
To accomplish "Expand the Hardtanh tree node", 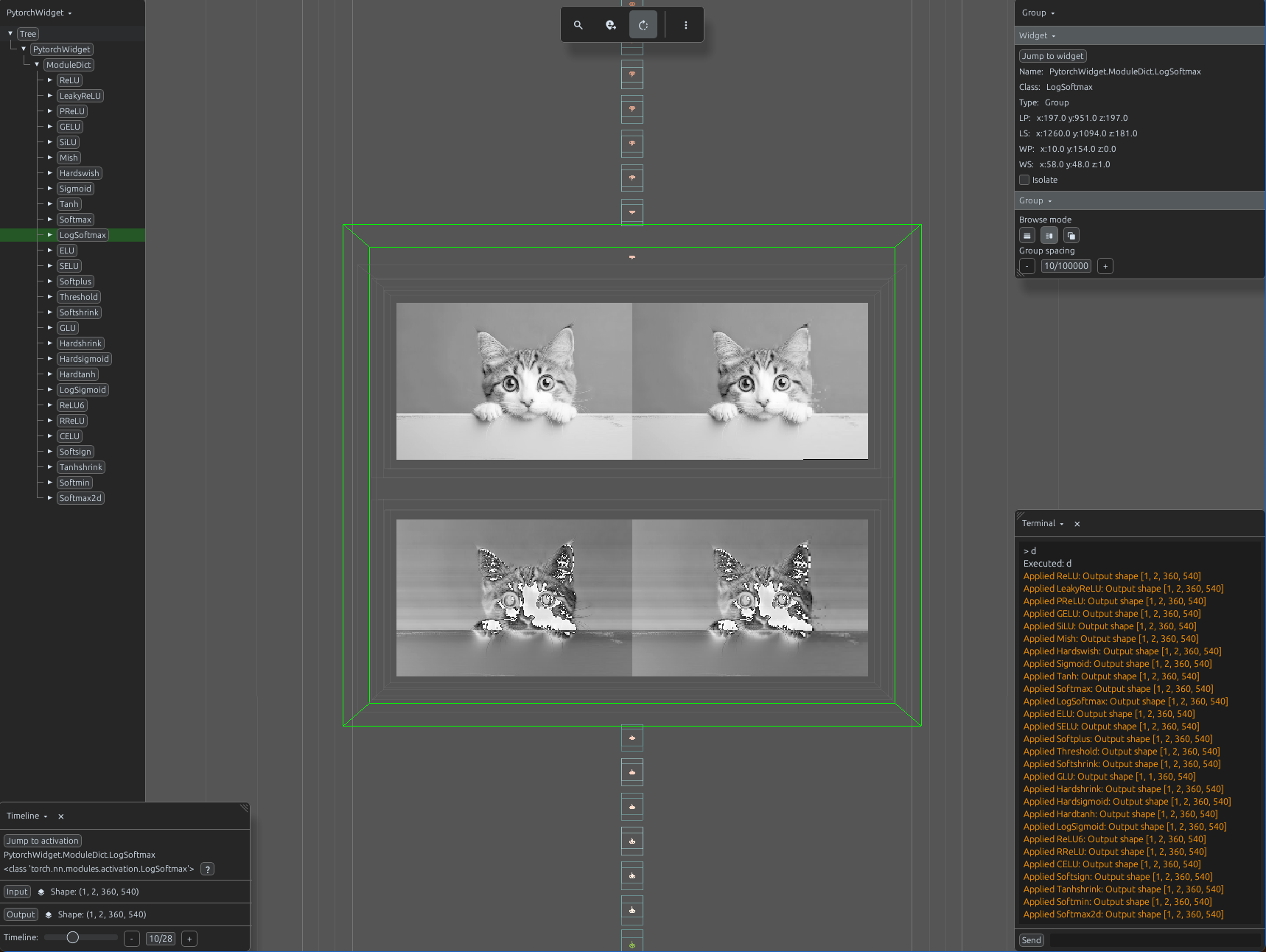I will [50, 374].
